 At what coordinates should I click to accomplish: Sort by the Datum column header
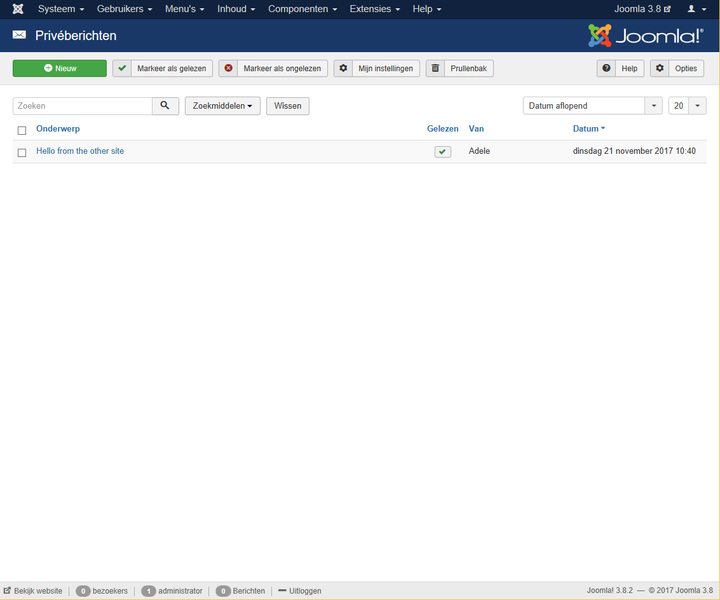coord(589,129)
